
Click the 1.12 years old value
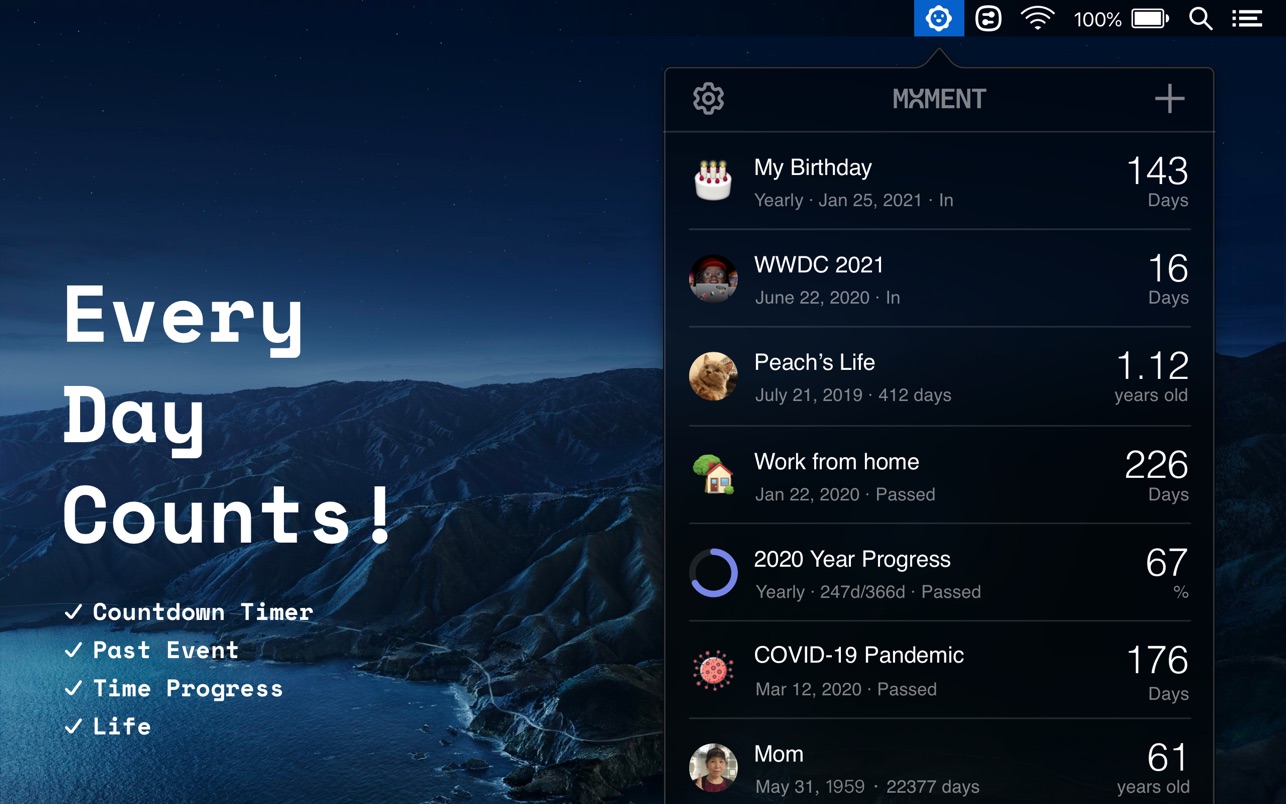tap(1152, 366)
